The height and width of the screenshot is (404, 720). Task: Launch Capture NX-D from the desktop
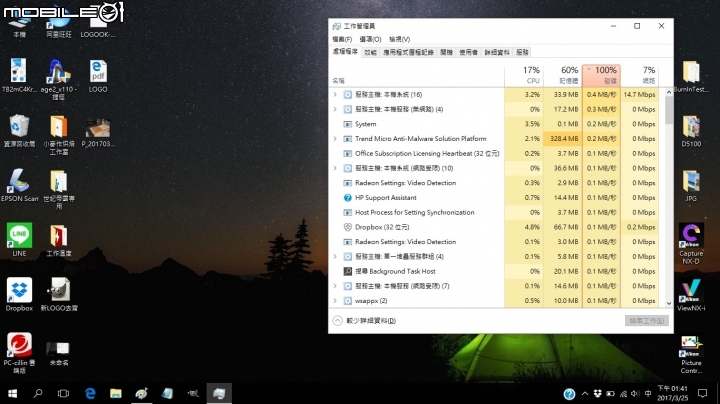[691, 244]
